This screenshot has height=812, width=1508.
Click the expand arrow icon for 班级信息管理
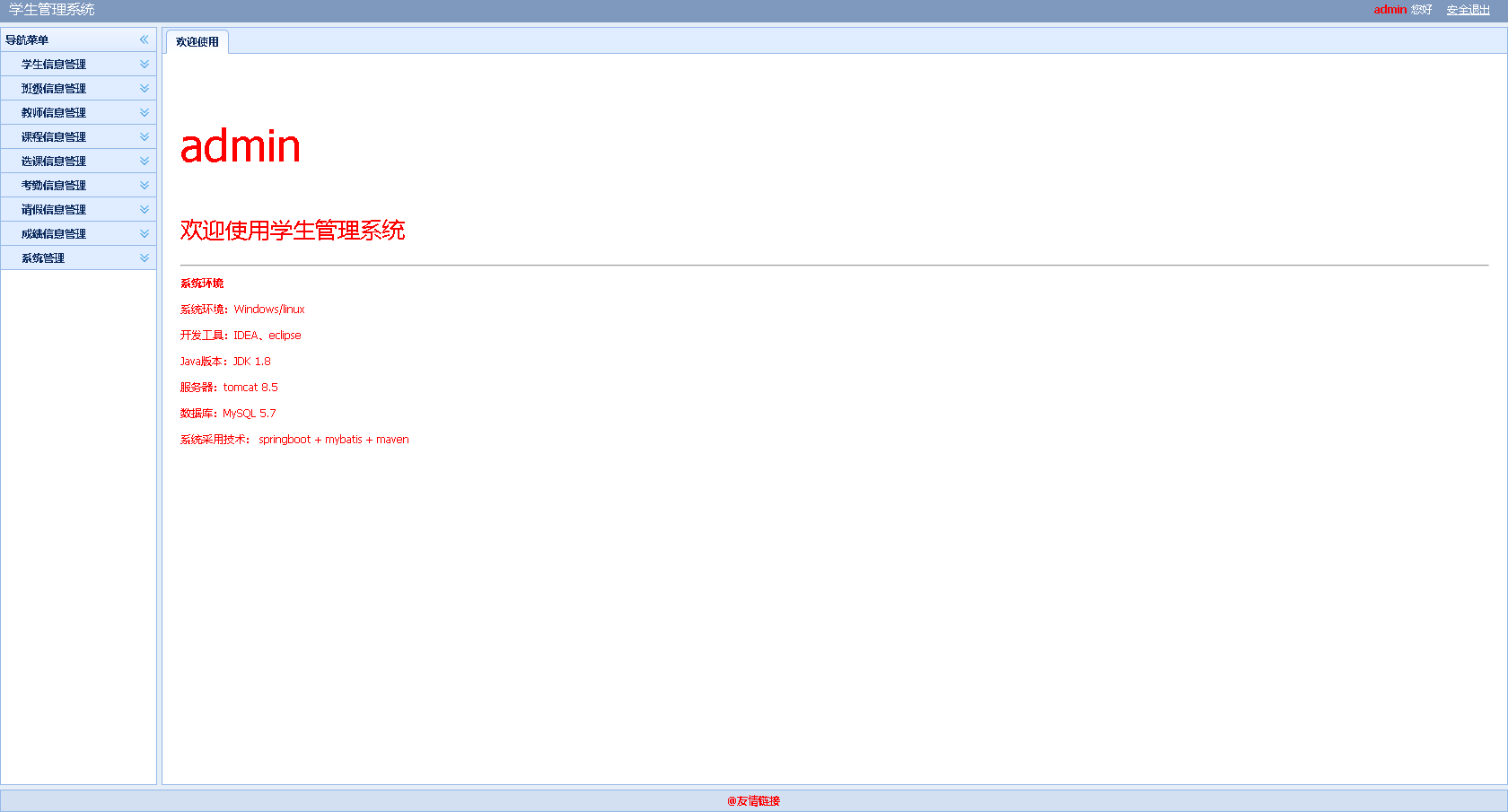[x=145, y=89]
